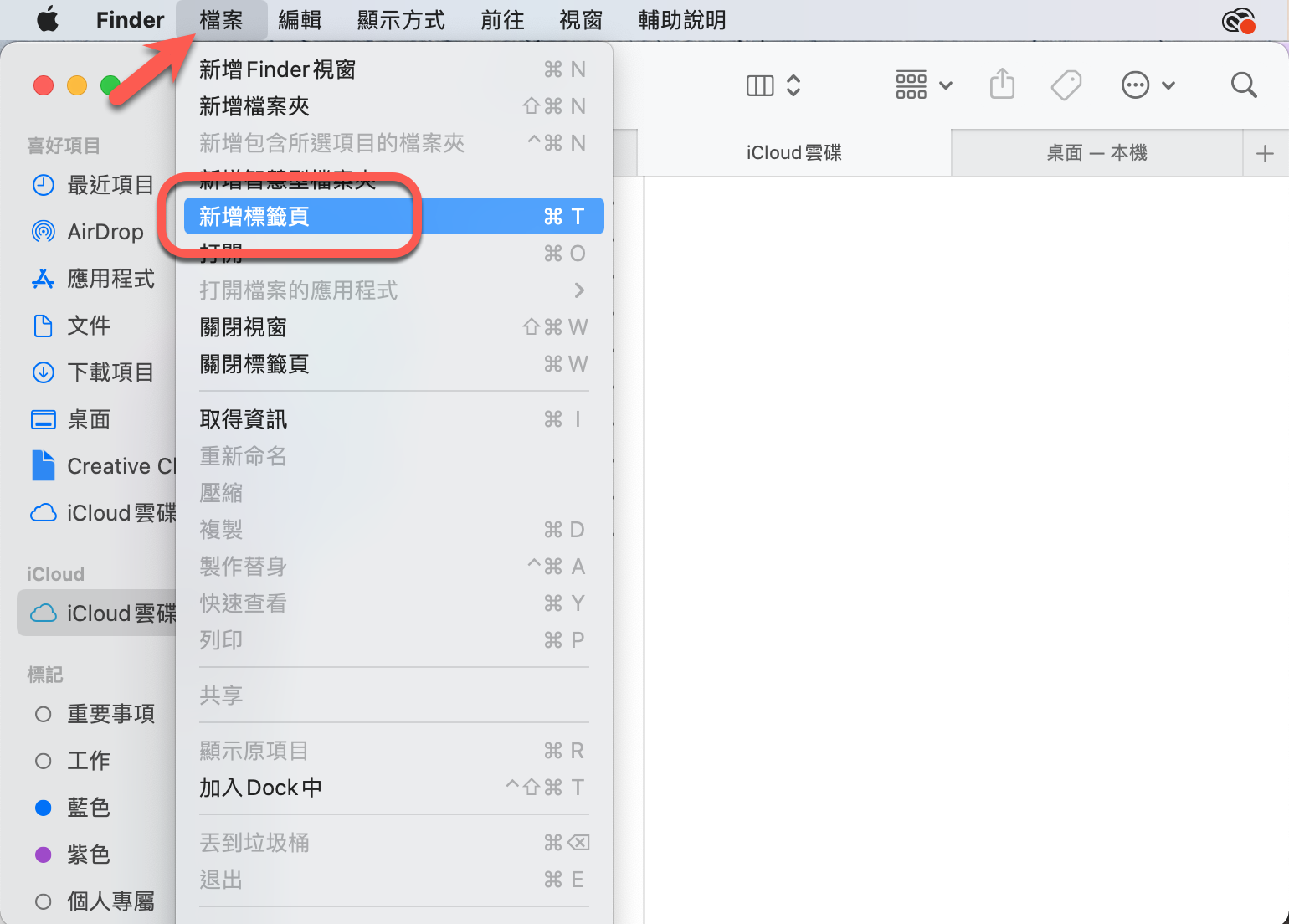Choose 關閉視窗 menu item
The image size is (1289, 924).
pyautogui.click(x=393, y=327)
